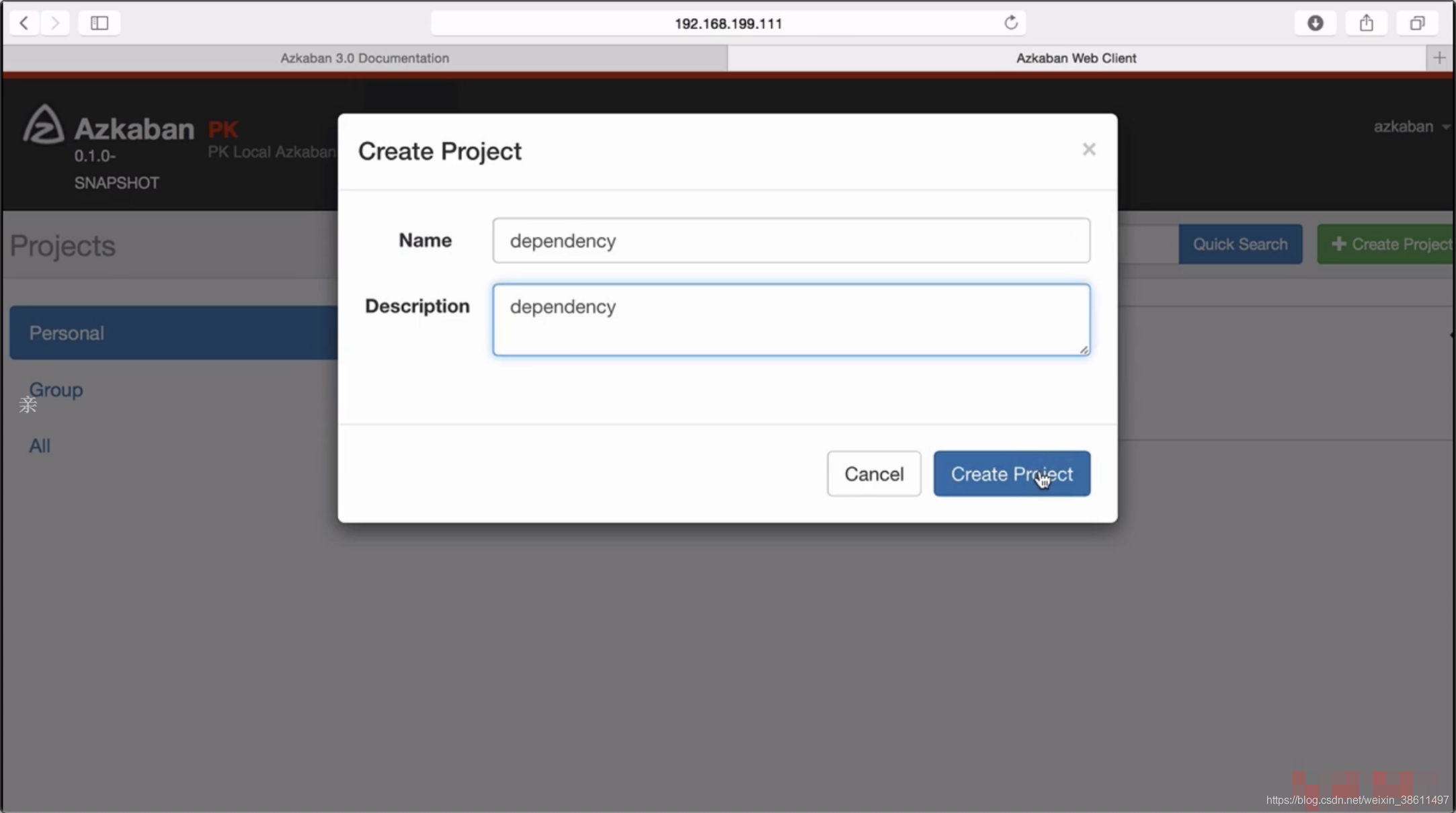Screen dimensions: 1456x813
Task: Click the modal close X button
Action: [x=1089, y=149]
